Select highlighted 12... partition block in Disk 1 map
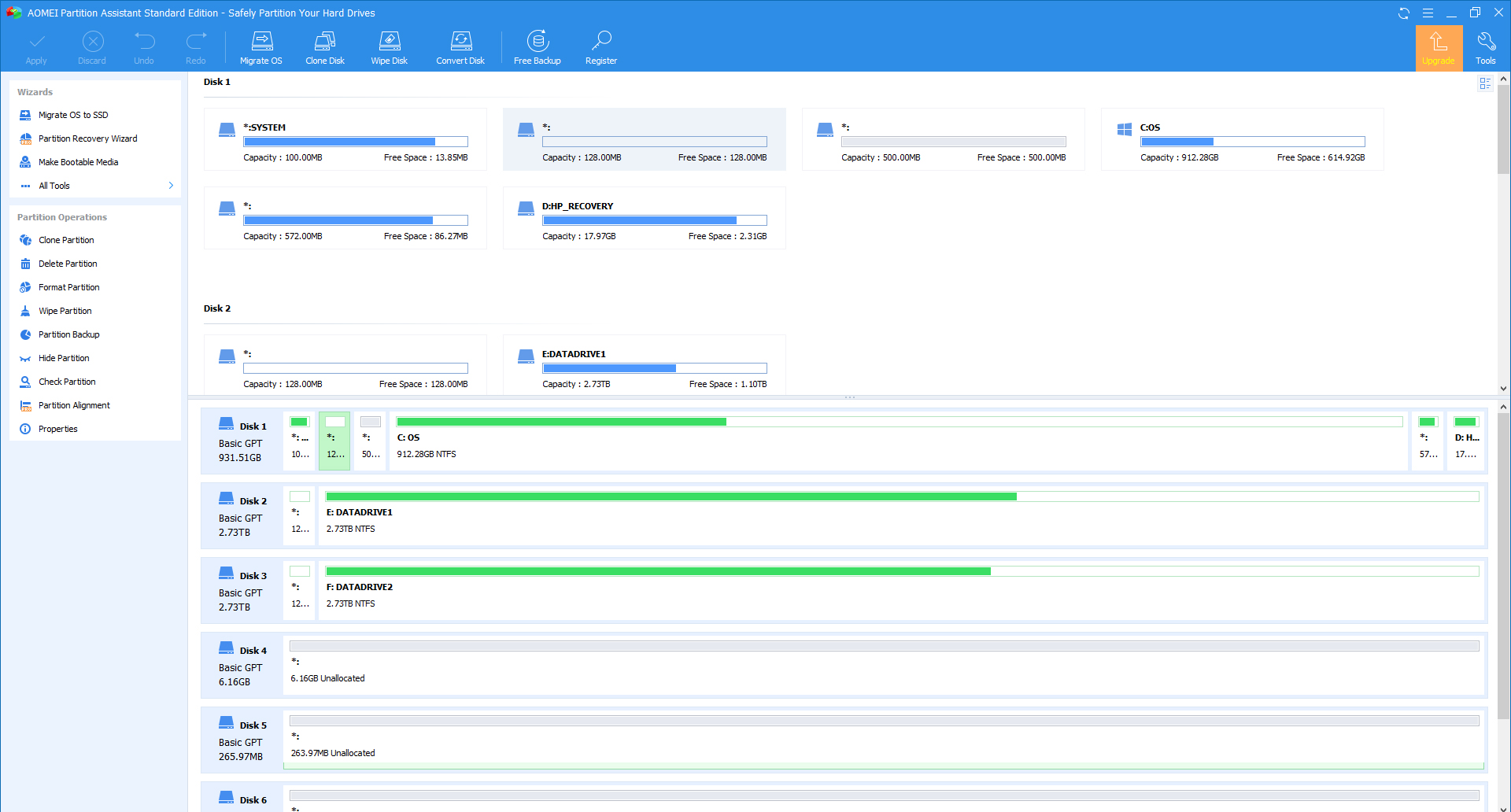 [334, 441]
